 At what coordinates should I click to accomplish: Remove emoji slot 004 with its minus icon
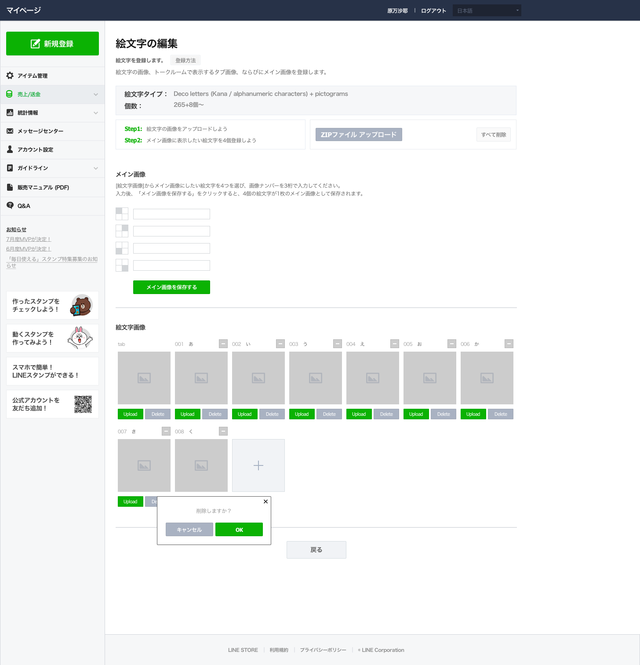[394, 344]
